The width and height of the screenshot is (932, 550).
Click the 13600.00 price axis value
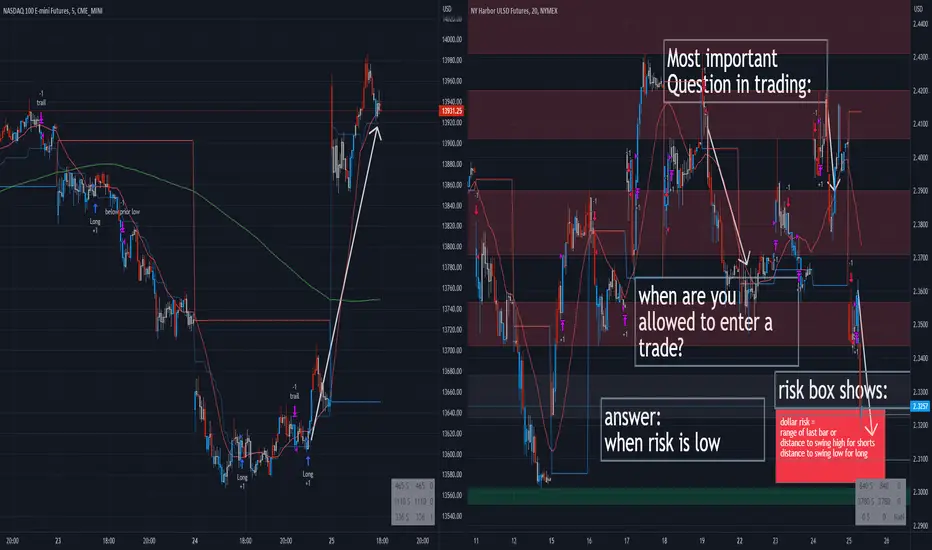(452, 454)
